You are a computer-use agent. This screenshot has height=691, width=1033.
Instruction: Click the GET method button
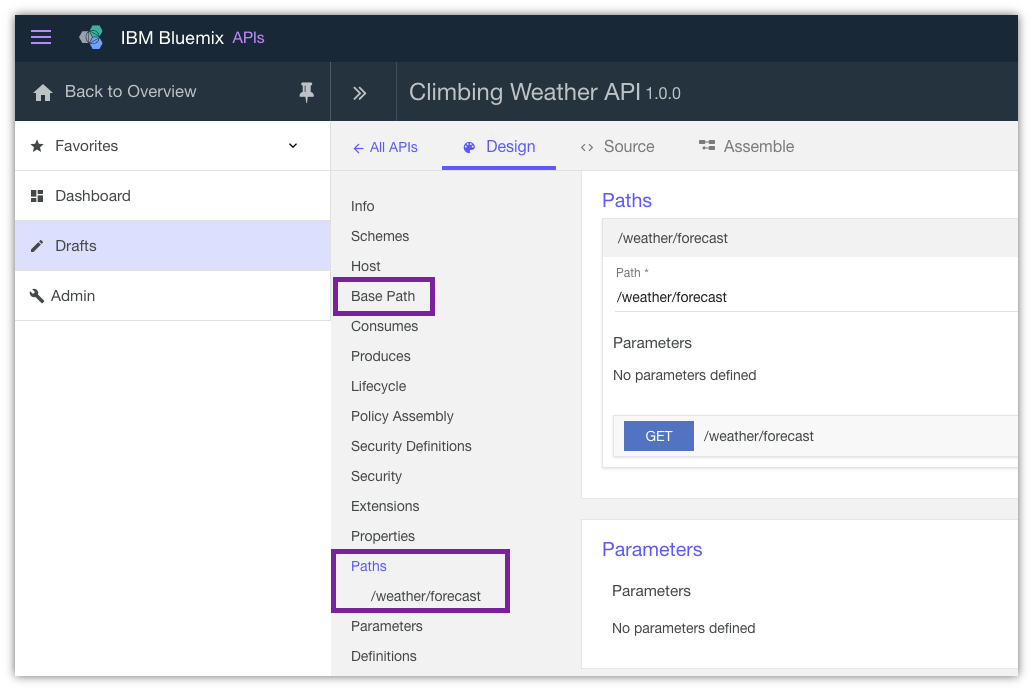(658, 436)
